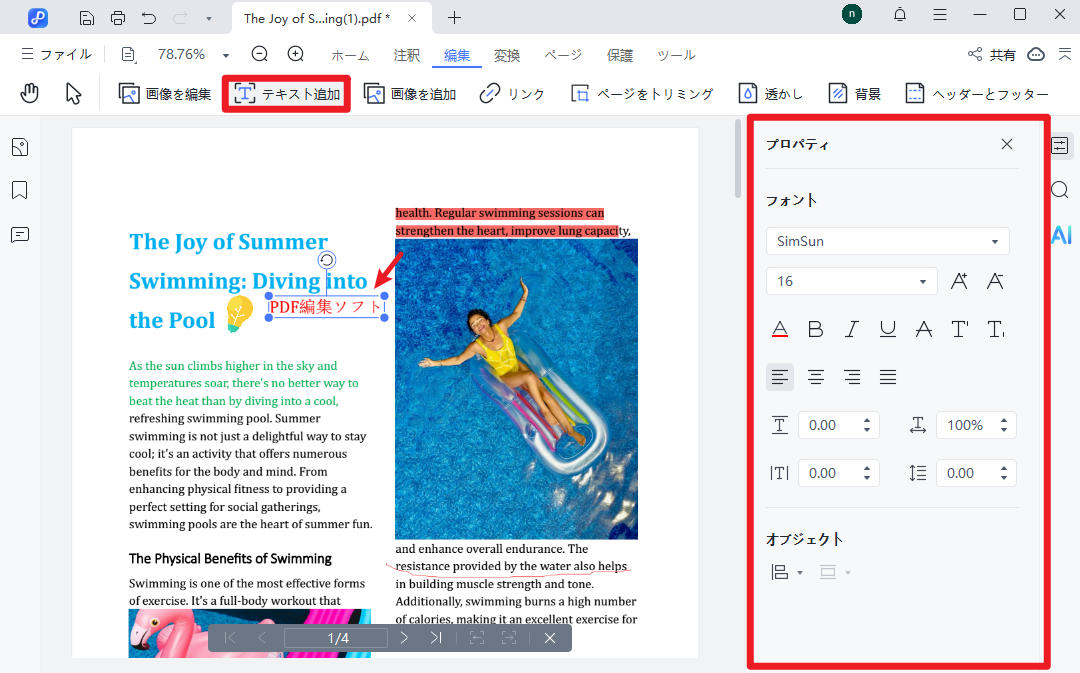Click the 透かし watermark button
Screen dimensions: 1080x673
771,94
